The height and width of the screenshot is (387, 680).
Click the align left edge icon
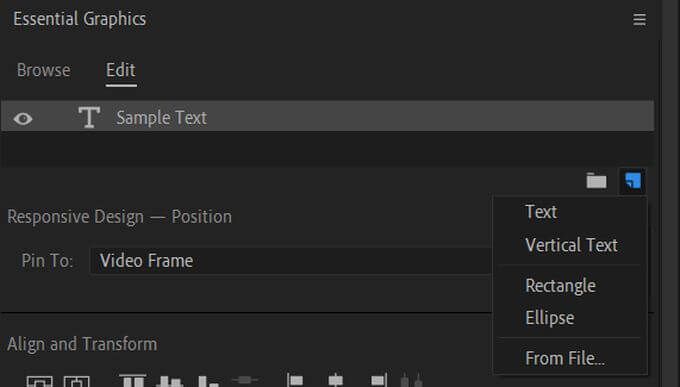click(x=295, y=380)
